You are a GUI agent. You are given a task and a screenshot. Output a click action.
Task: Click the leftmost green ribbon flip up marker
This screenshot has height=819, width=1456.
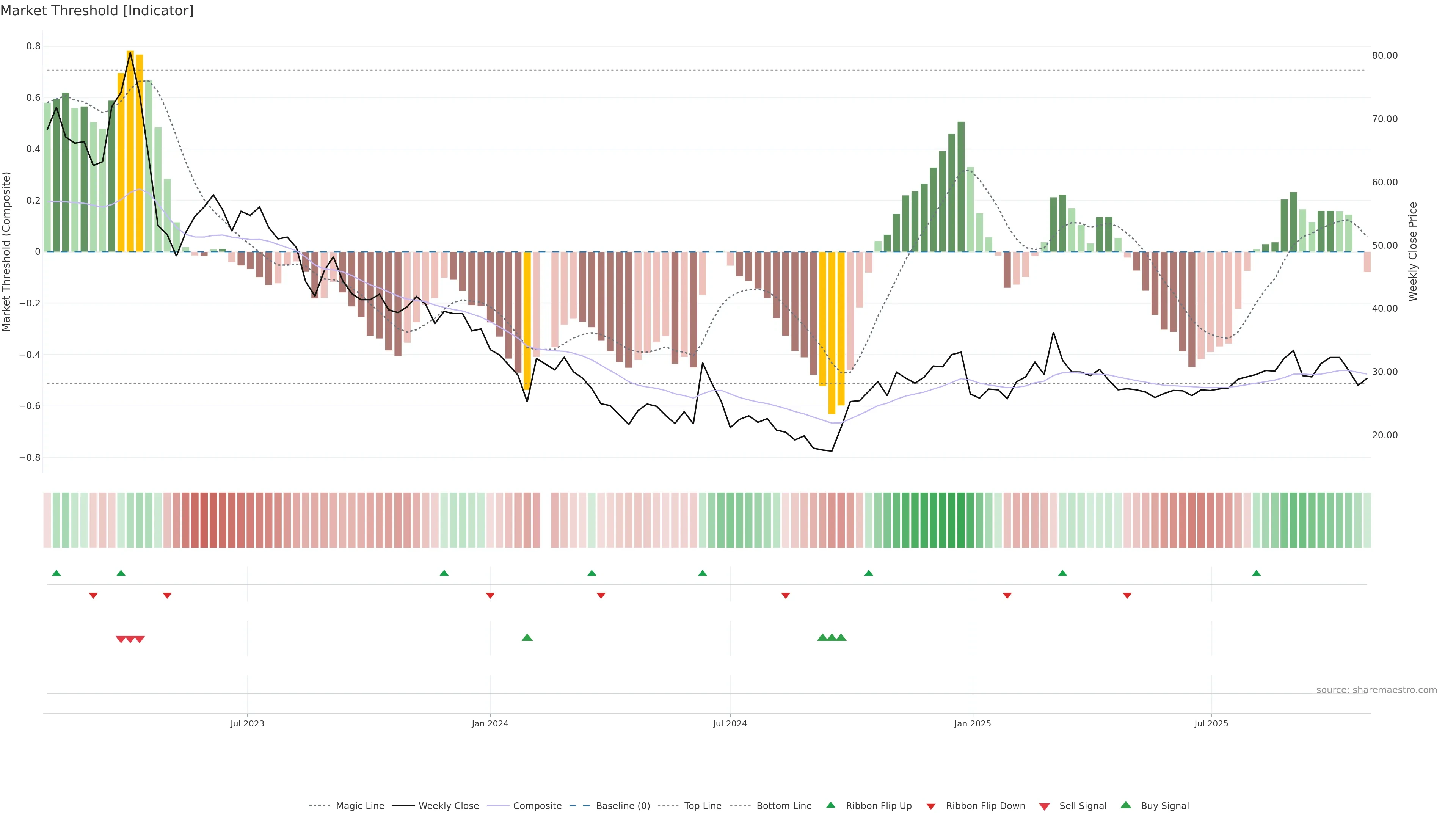[56, 573]
